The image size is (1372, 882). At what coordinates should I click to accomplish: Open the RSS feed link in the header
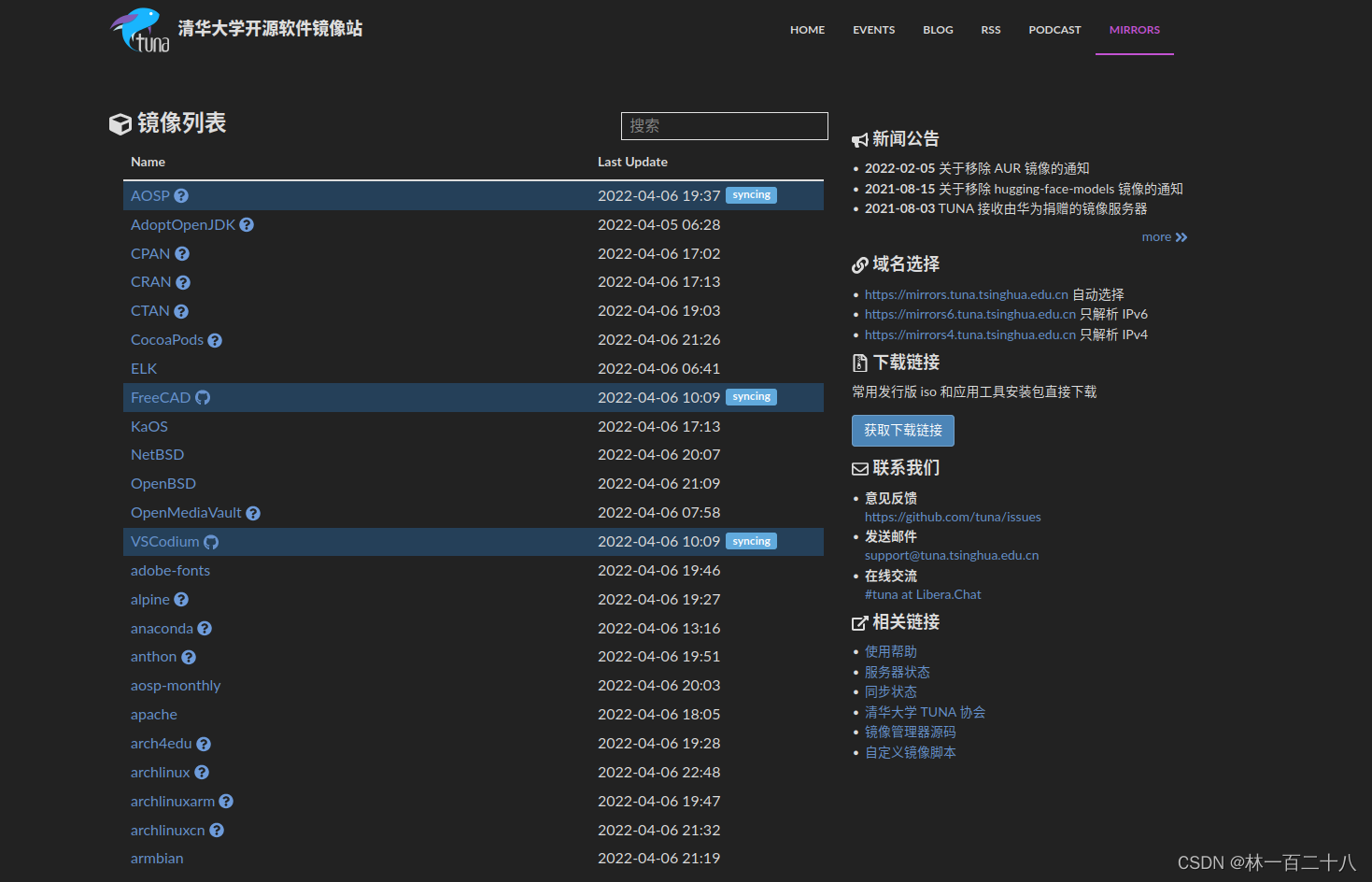click(x=991, y=30)
